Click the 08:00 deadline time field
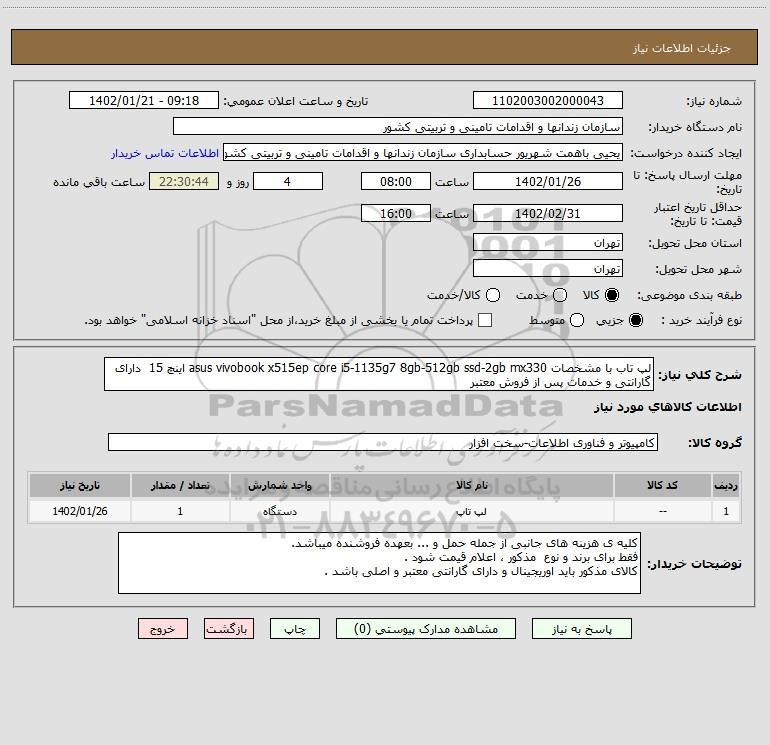The image size is (770, 745). click(396, 182)
